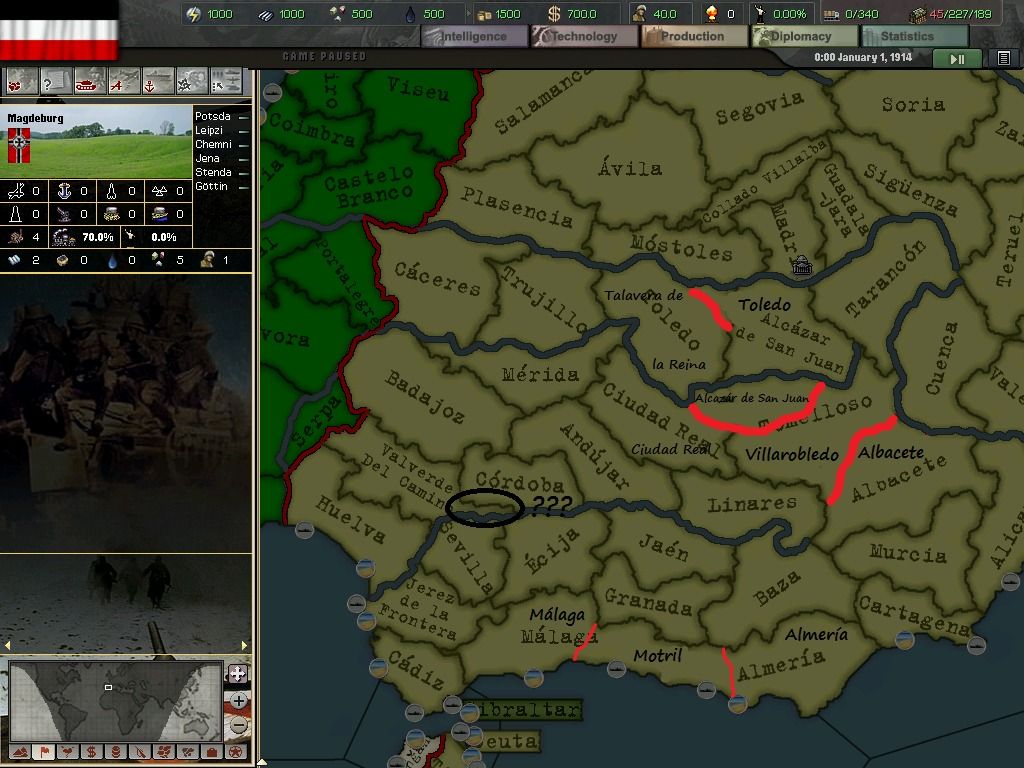The width and height of the screenshot is (1024, 768).
Task: Click the red explosion star toolbar icon
Action: [191, 82]
